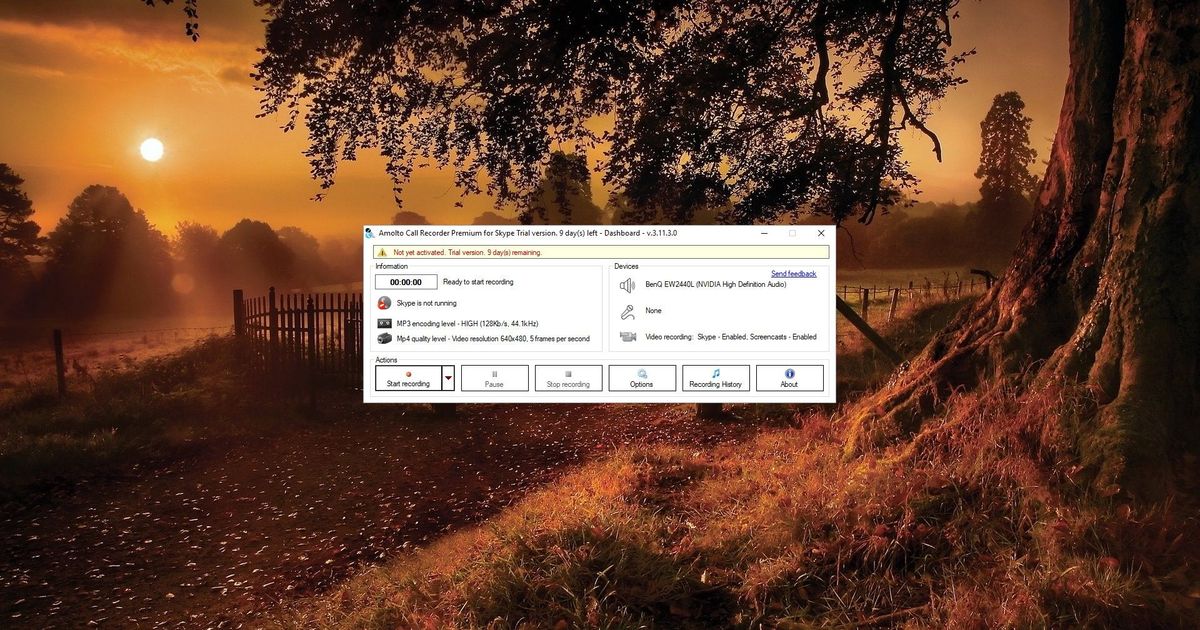Select the MP3 encoding level icon

coord(387,323)
